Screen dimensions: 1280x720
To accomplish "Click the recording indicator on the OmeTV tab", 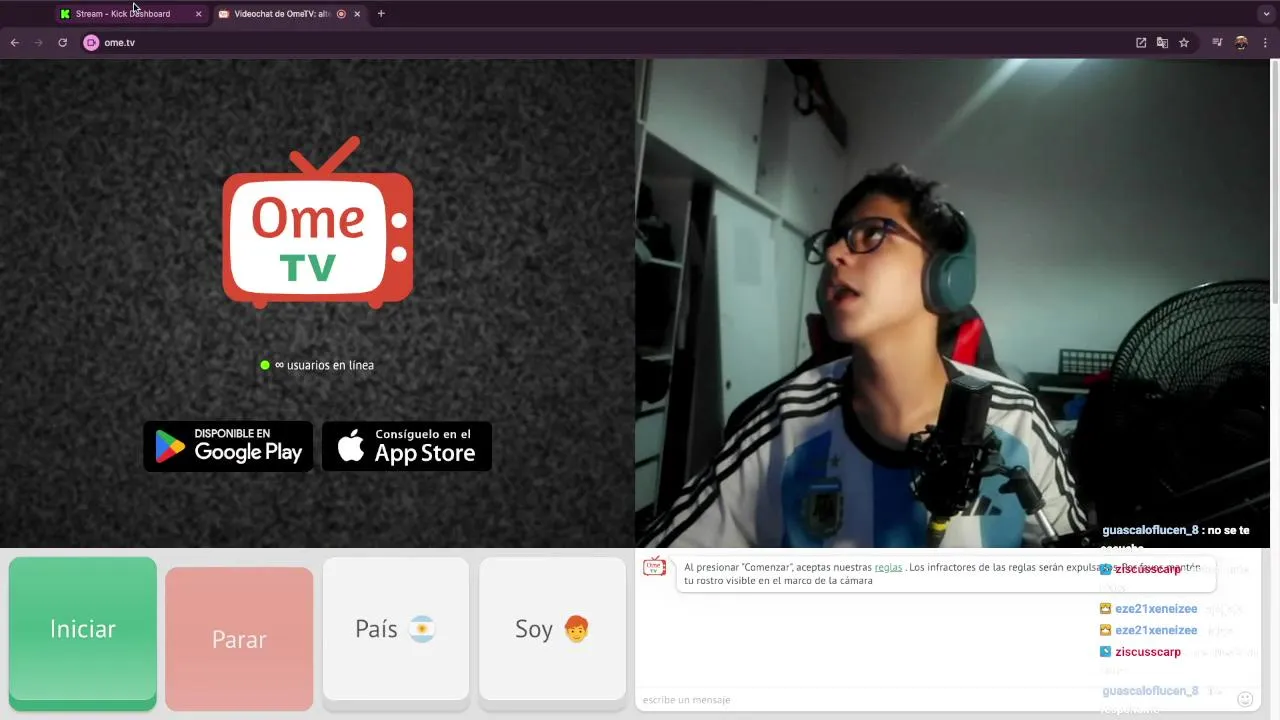I will click(x=341, y=14).
